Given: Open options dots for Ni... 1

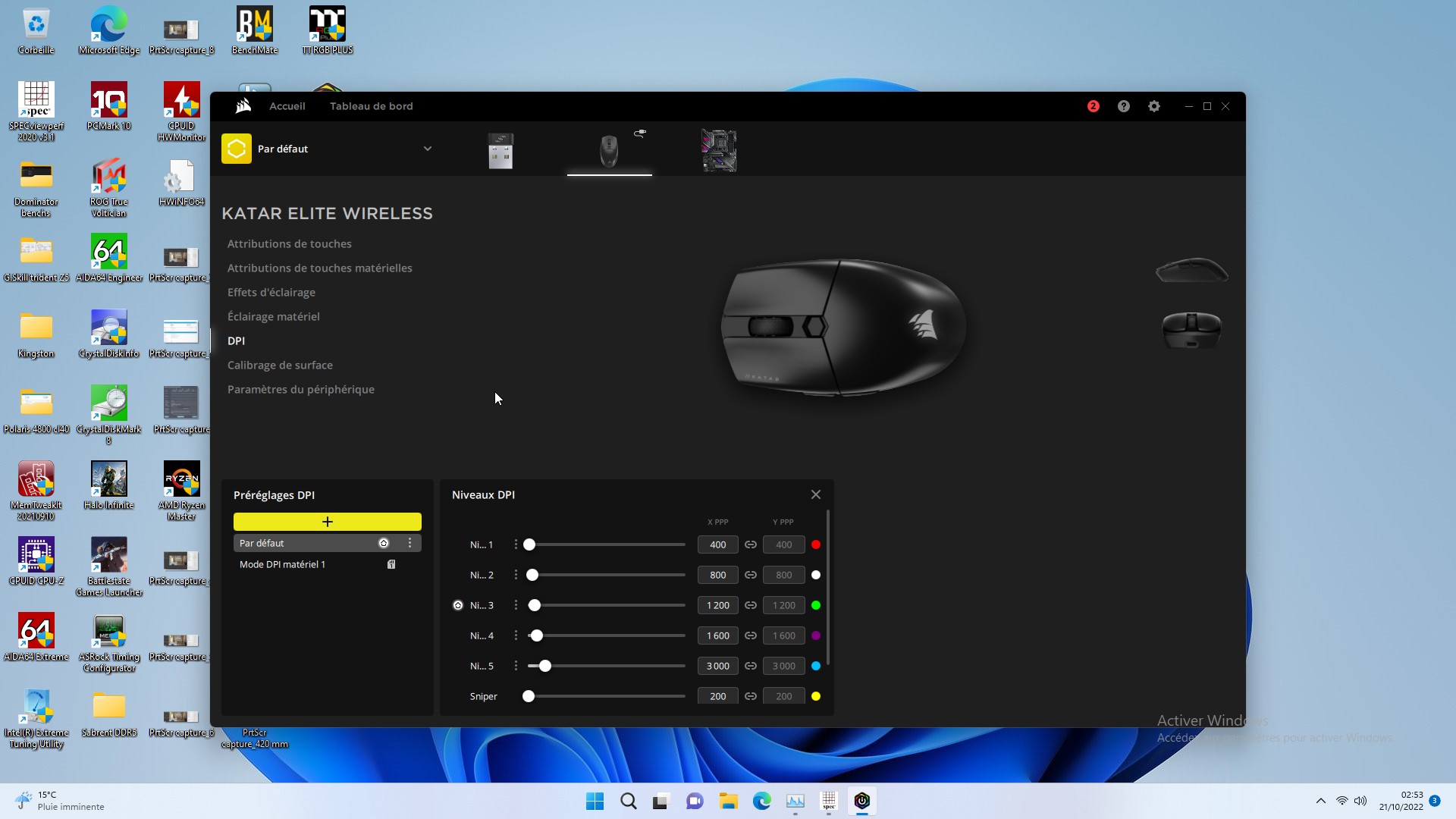Looking at the screenshot, I should click(516, 544).
